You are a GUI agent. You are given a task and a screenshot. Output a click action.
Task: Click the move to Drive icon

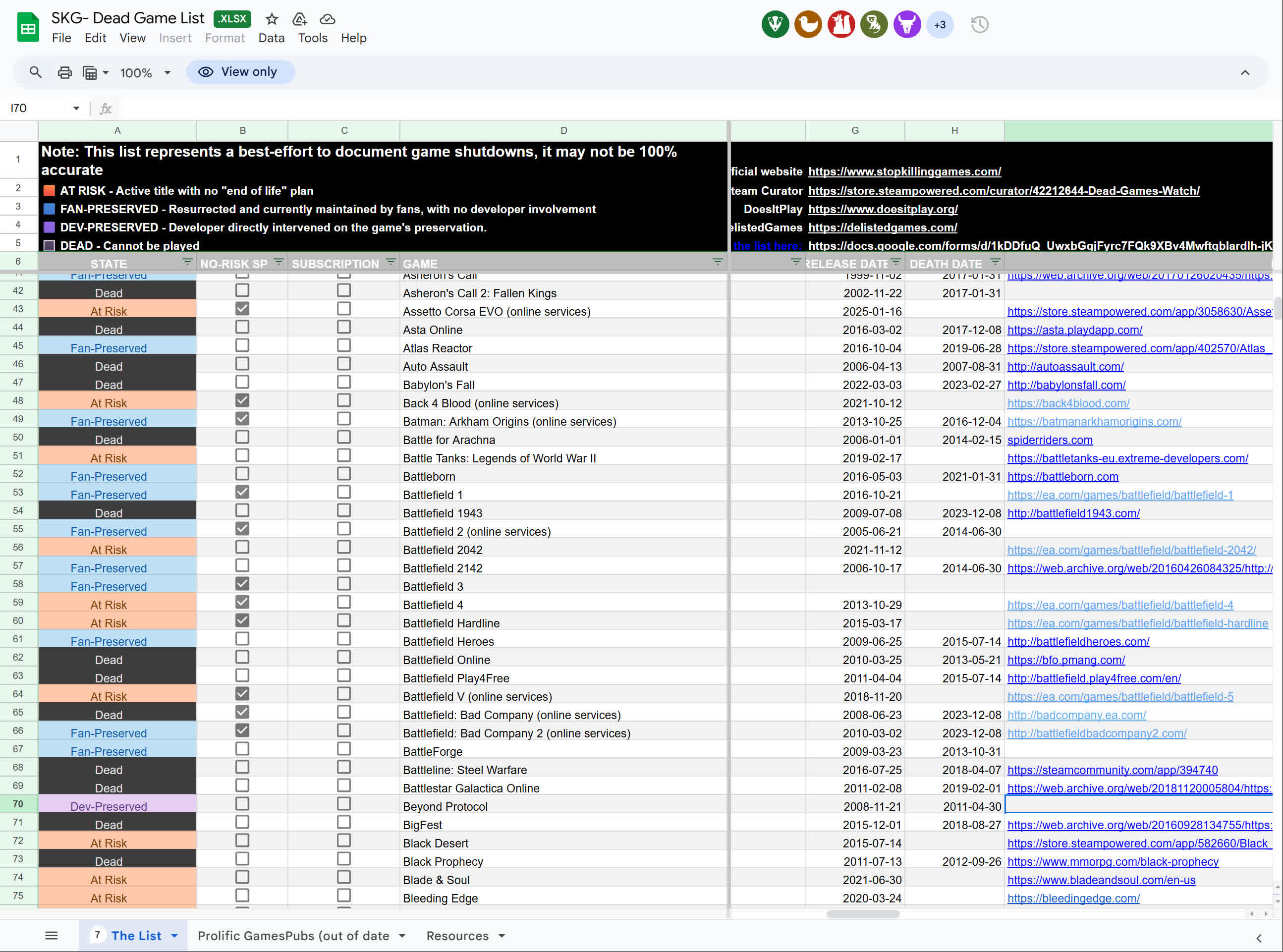(300, 19)
